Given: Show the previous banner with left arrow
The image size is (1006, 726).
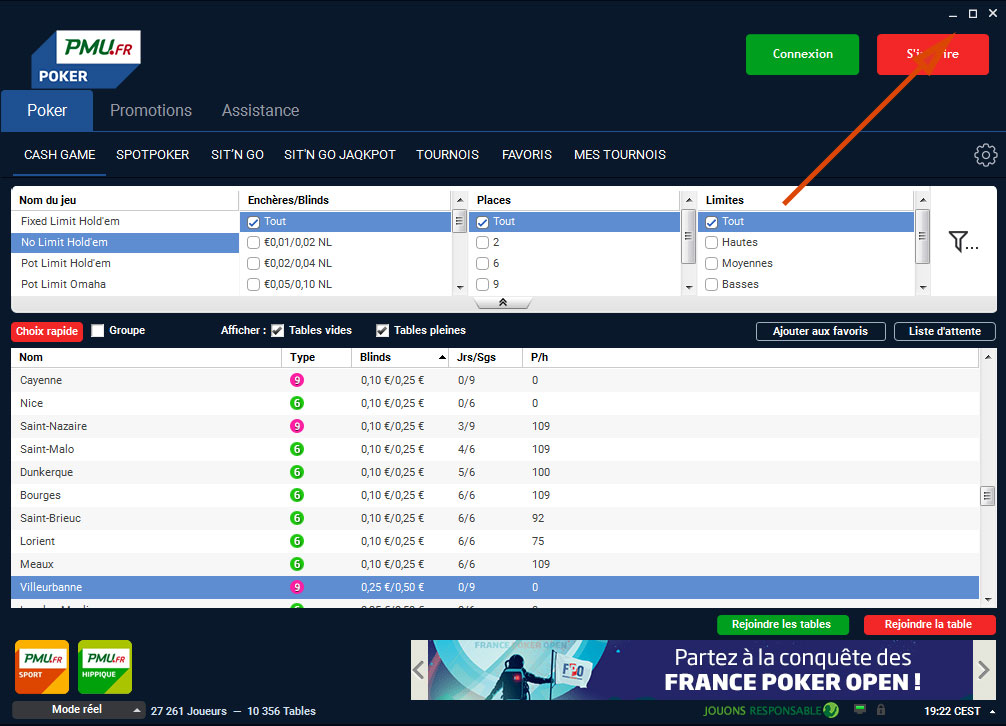Looking at the screenshot, I should [x=420, y=670].
